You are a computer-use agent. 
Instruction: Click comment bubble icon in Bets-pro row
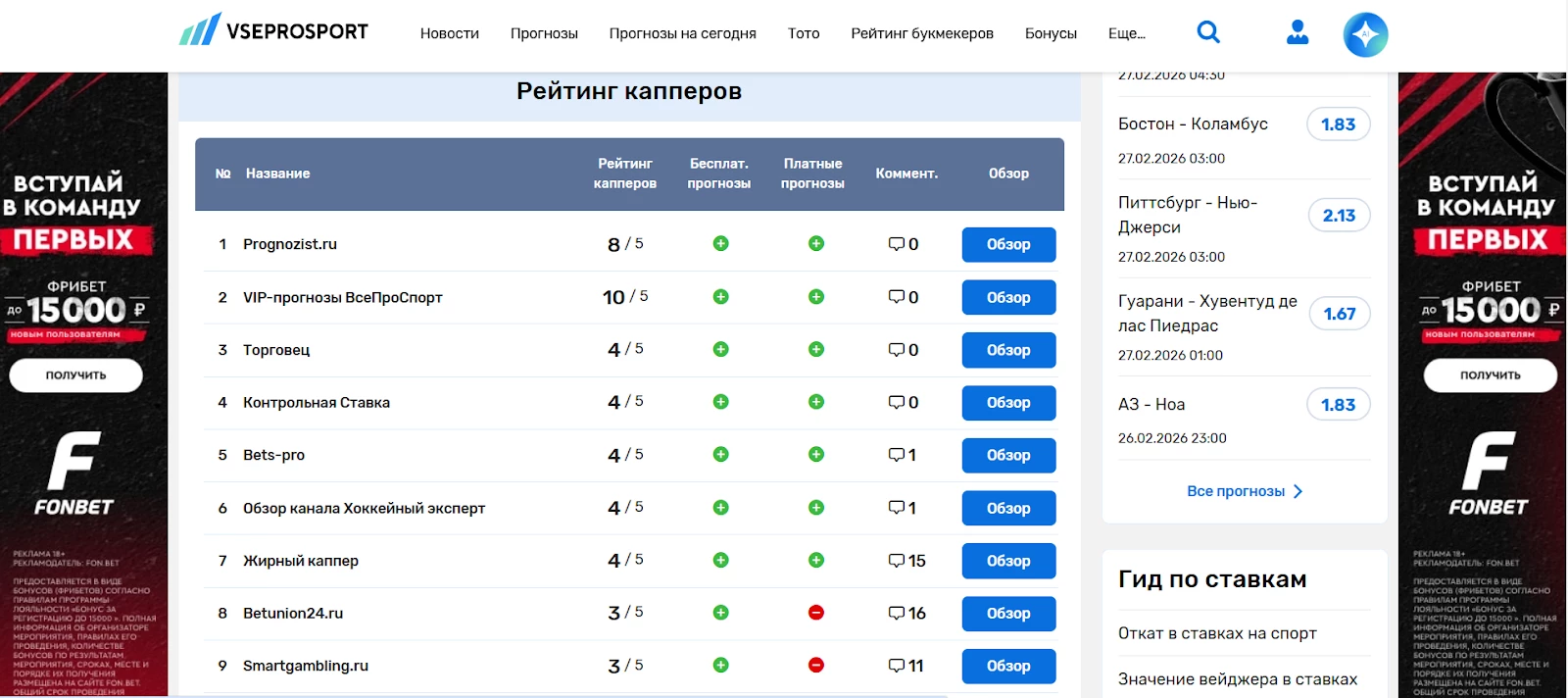[896, 455]
